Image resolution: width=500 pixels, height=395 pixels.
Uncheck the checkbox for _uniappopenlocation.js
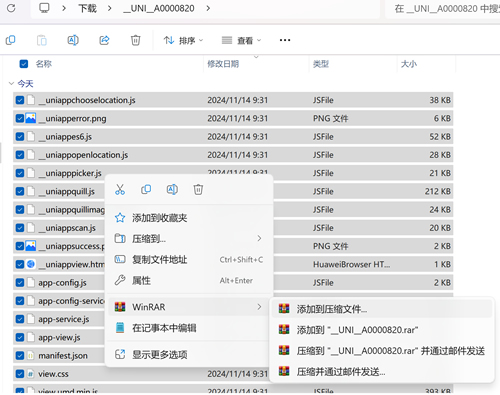pos(20,155)
